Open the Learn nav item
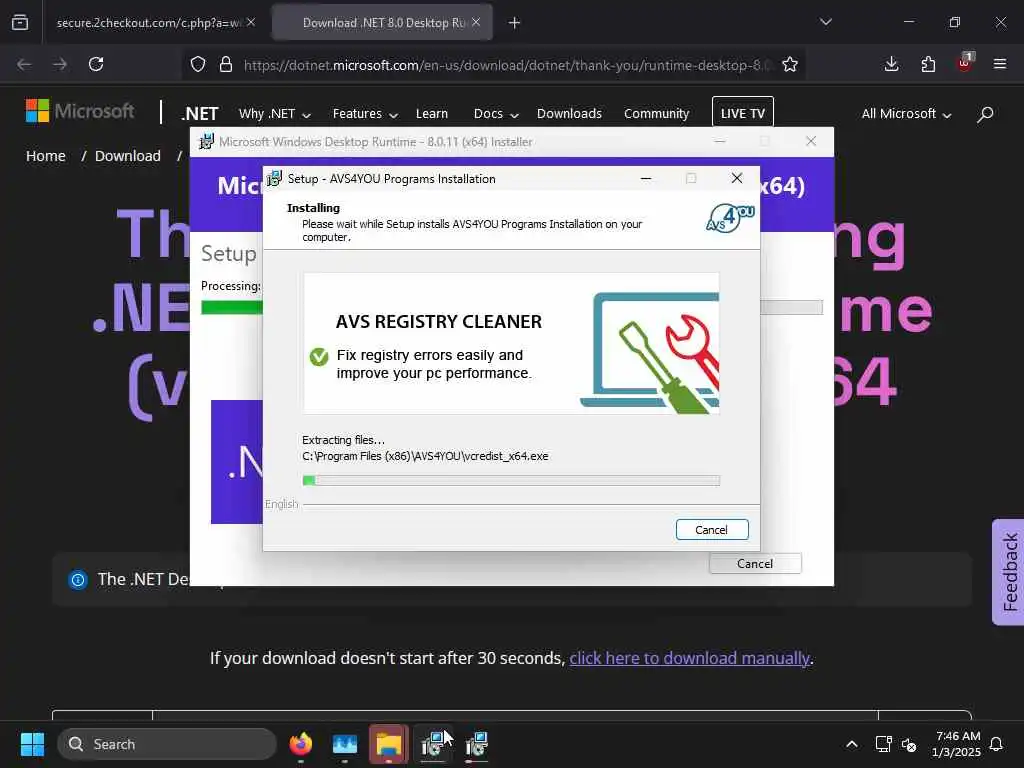This screenshot has height=768, width=1024. tap(432, 114)
